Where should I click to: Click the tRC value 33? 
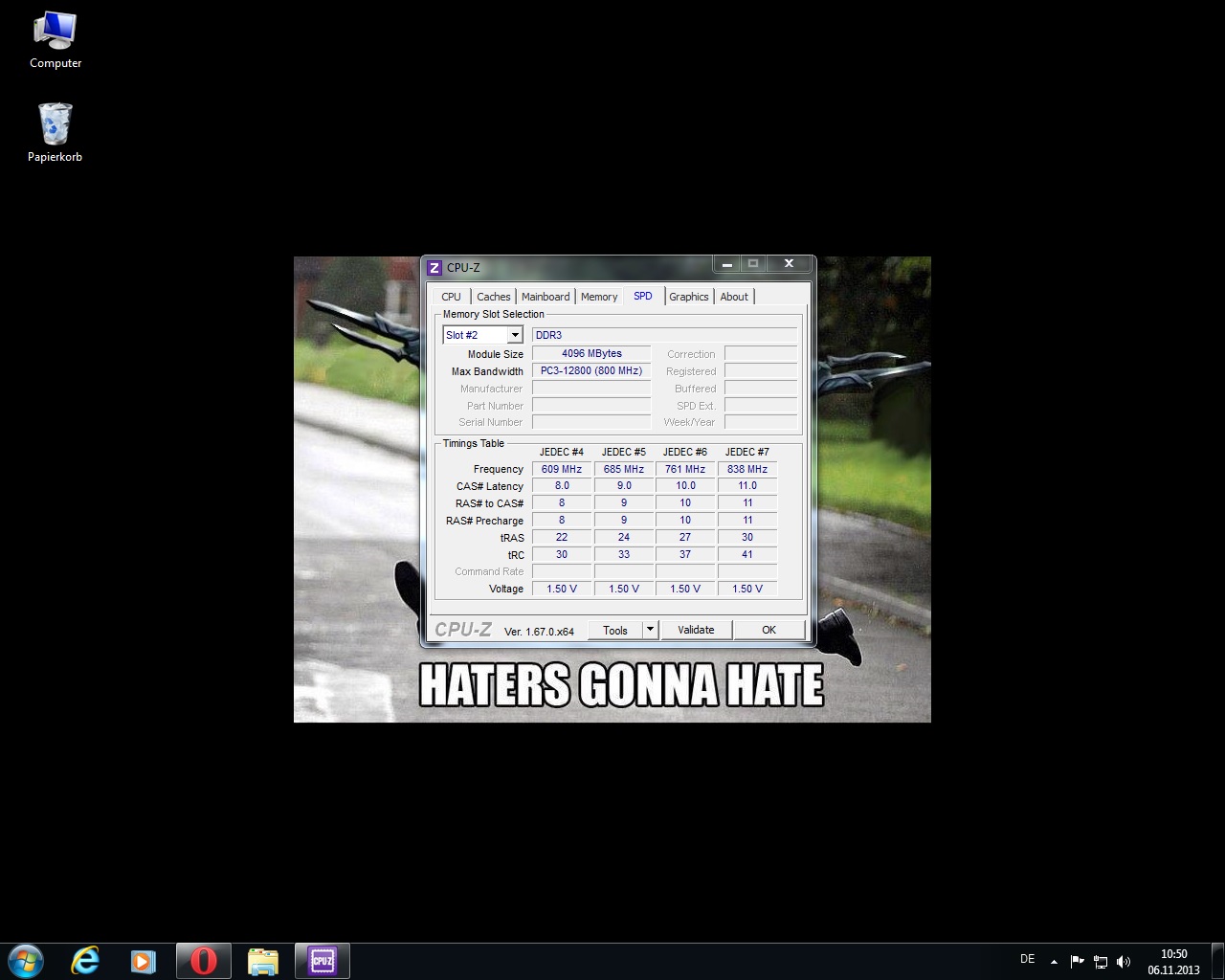(624, 554)
